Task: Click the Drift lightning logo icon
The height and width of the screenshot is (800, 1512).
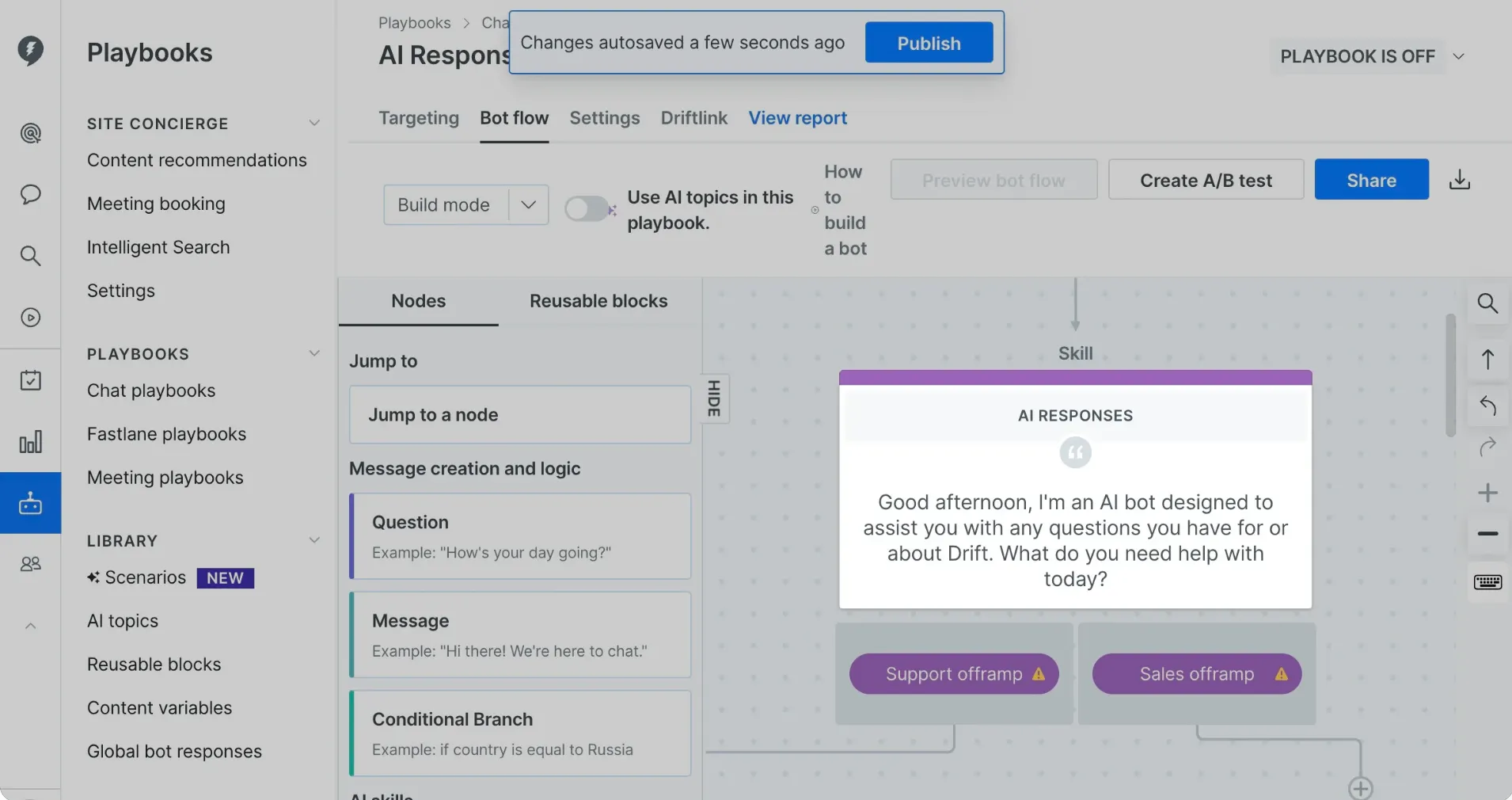Action: [30, 51]
